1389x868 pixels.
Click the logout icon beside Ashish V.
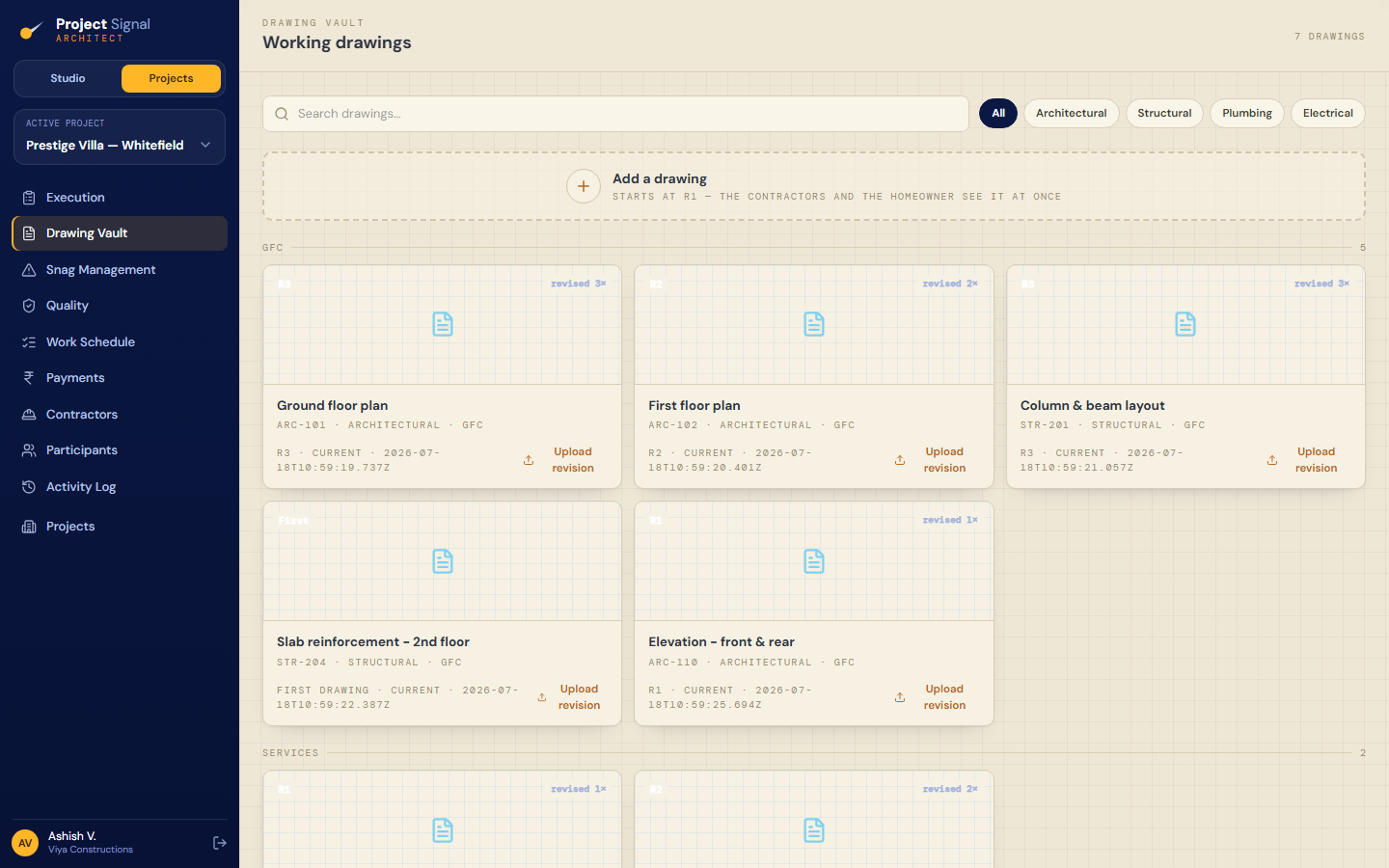pyautogui.click(x=220, y=843)
